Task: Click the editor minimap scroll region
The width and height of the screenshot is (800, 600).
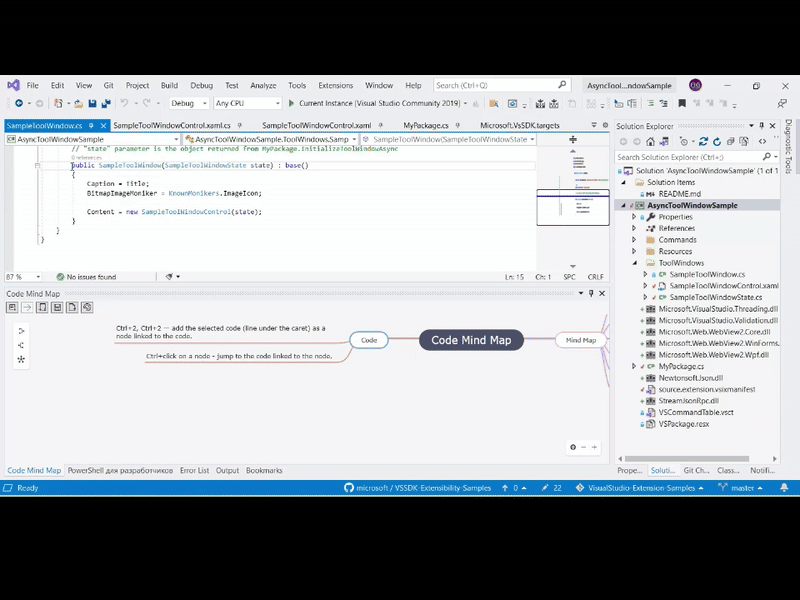Action: pos(573,207)
